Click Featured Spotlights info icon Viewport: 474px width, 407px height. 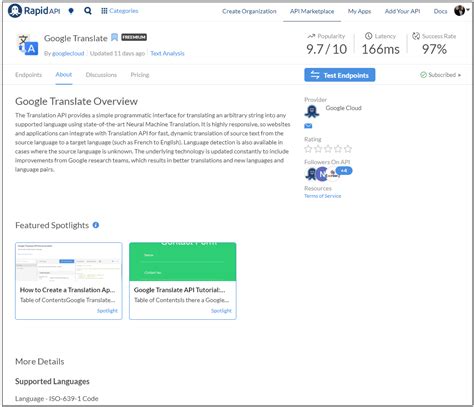point(96,225)
